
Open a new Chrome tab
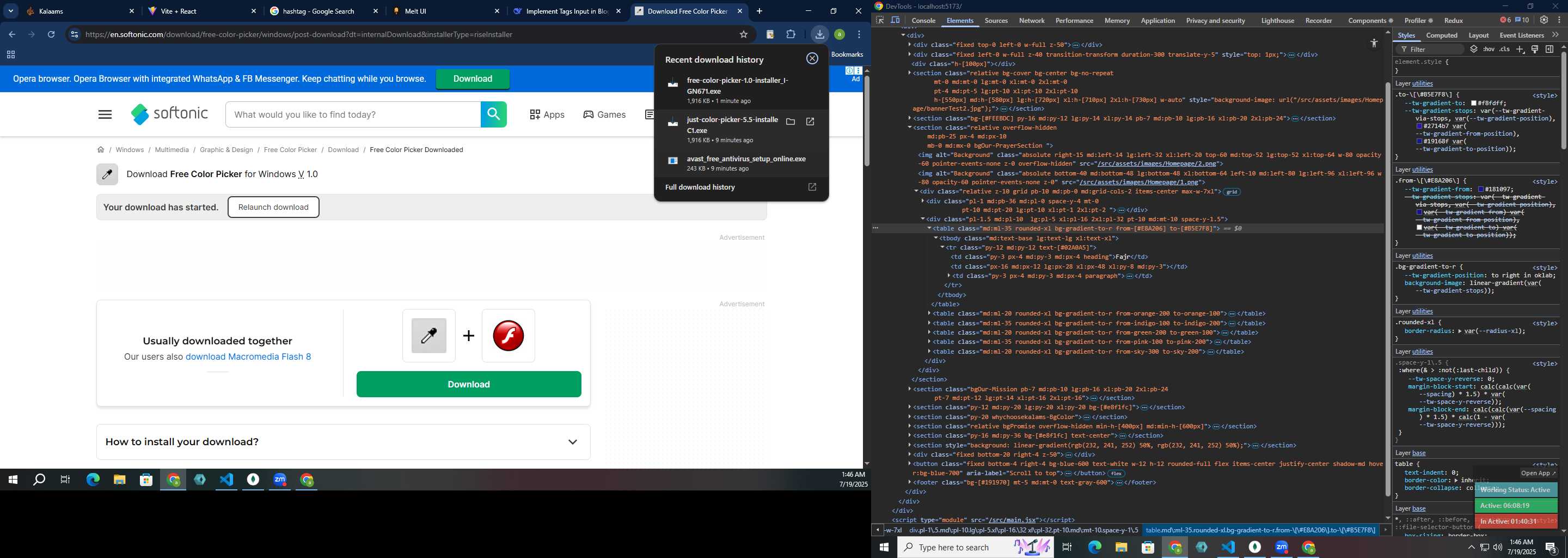pos(759,11)
